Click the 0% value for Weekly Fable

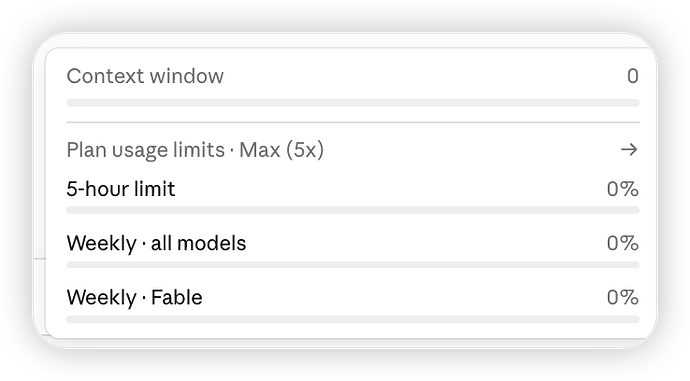pyautogui.click(x=623, y=297)
